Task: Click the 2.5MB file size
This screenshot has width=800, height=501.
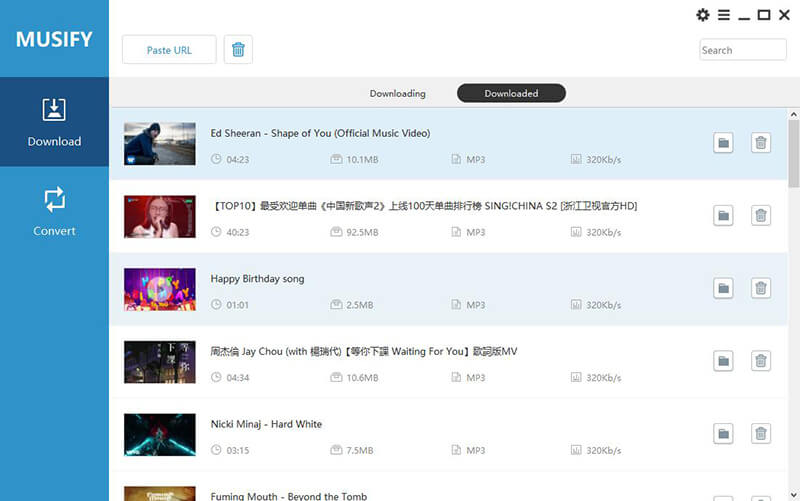Action: pyautogui.click(x=360, y=305)
